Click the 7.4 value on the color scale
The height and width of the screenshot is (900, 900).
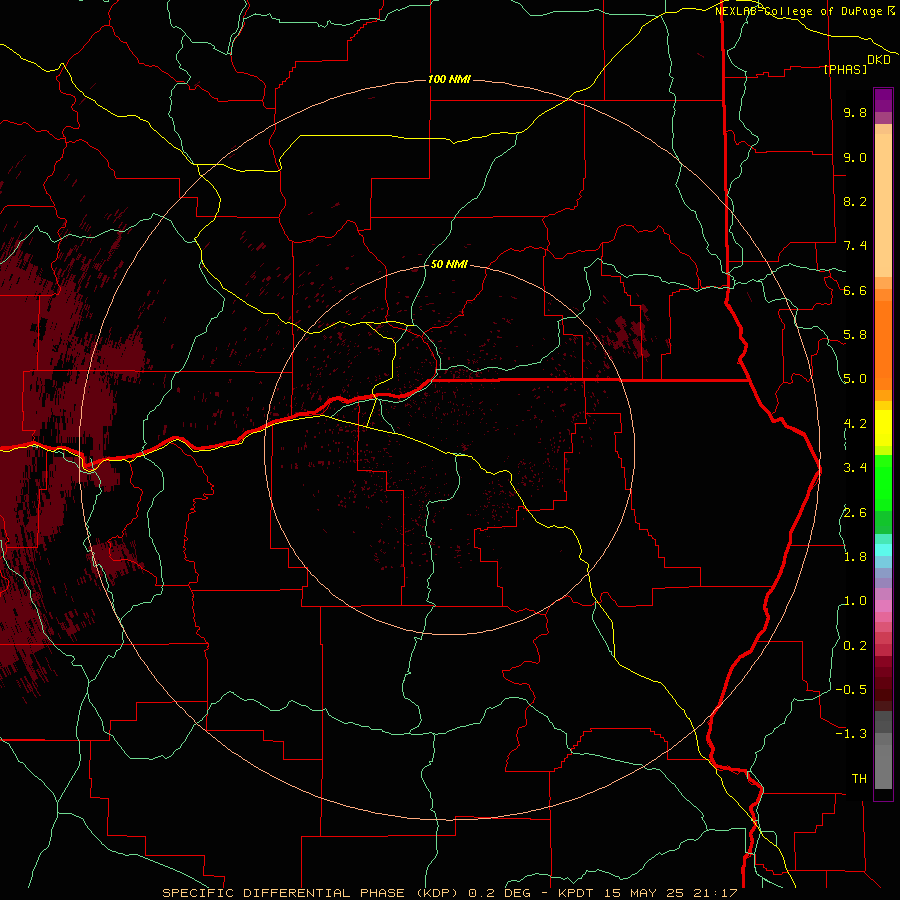[855, 246]
